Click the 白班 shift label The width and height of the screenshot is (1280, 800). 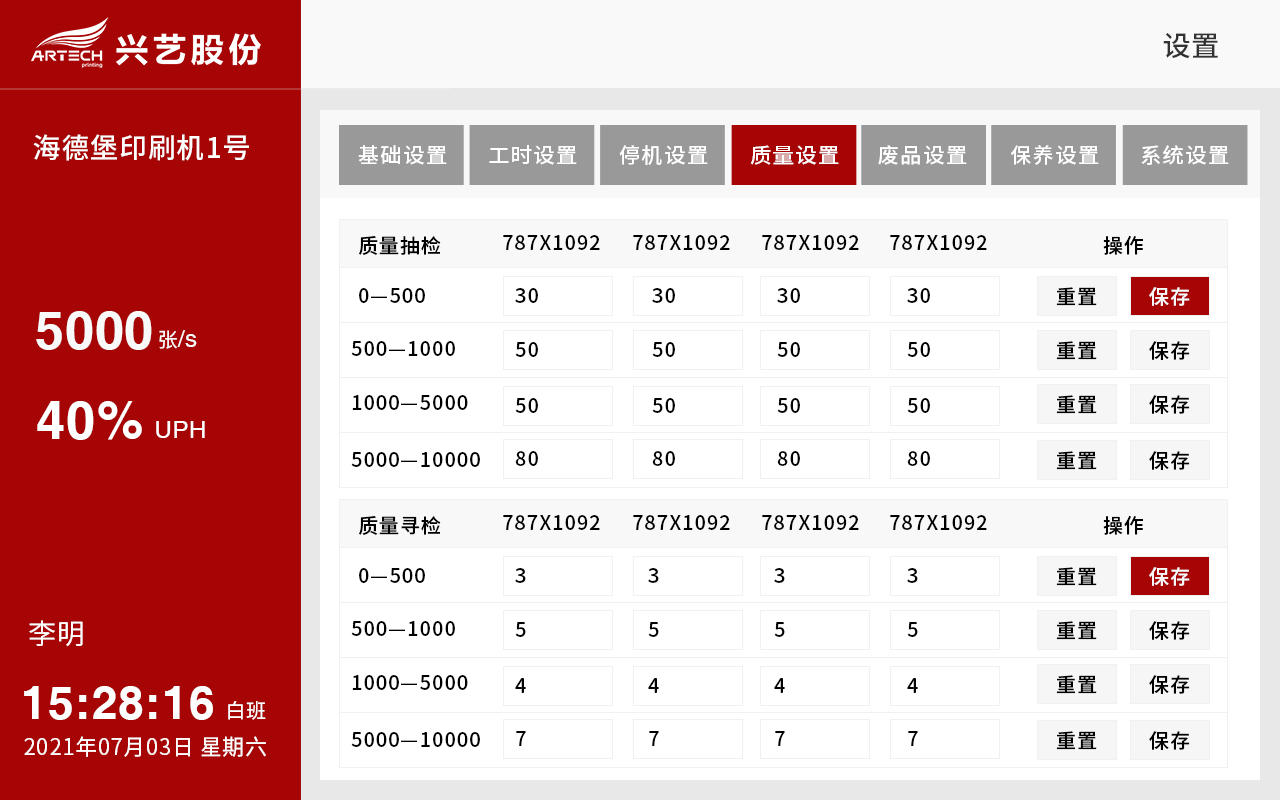pos(247,711)
